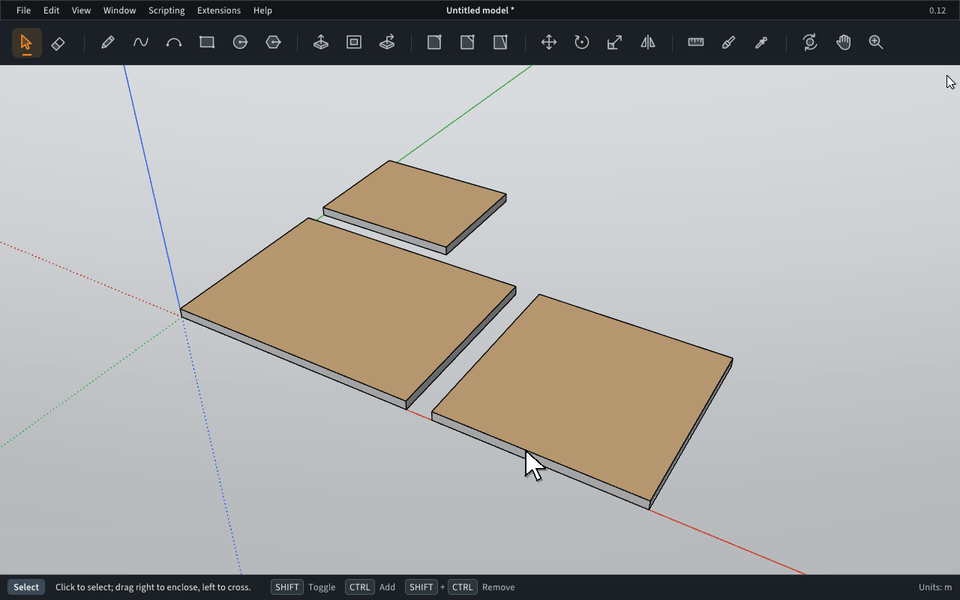Open the File menu
This screenshot has height=600, width=960.
[23, 10]
